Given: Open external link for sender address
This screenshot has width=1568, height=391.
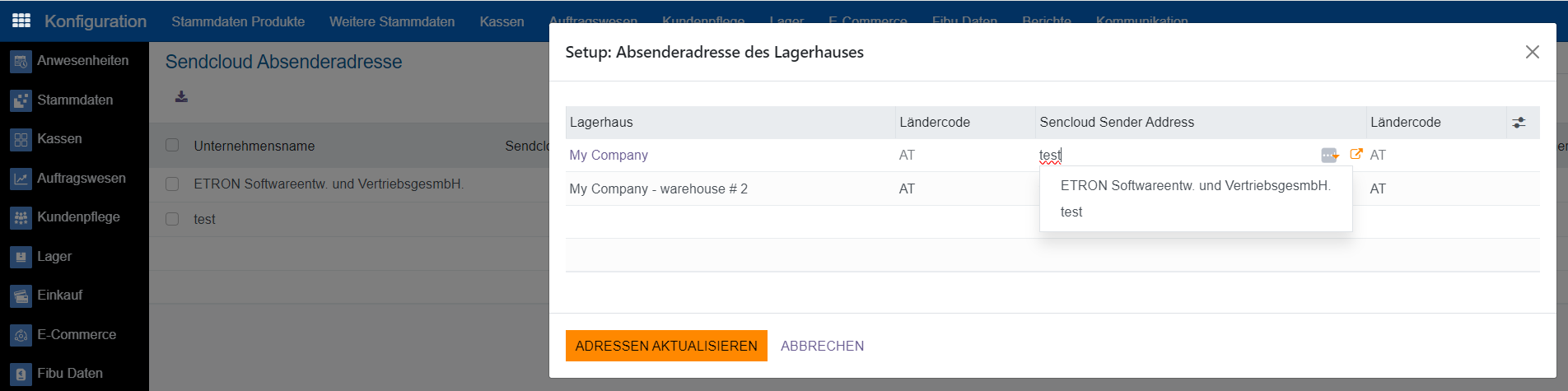Looking at the screenshot, I should coord(1356,154).
